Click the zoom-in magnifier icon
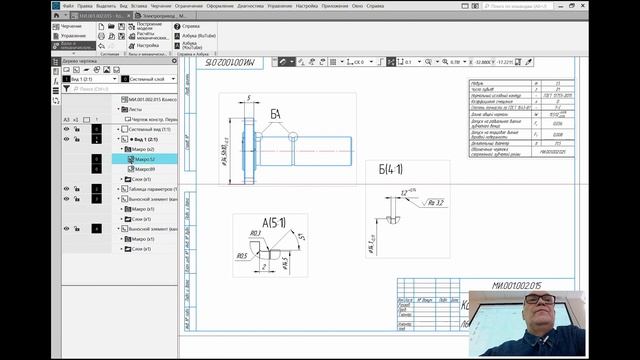 [445, 62]
